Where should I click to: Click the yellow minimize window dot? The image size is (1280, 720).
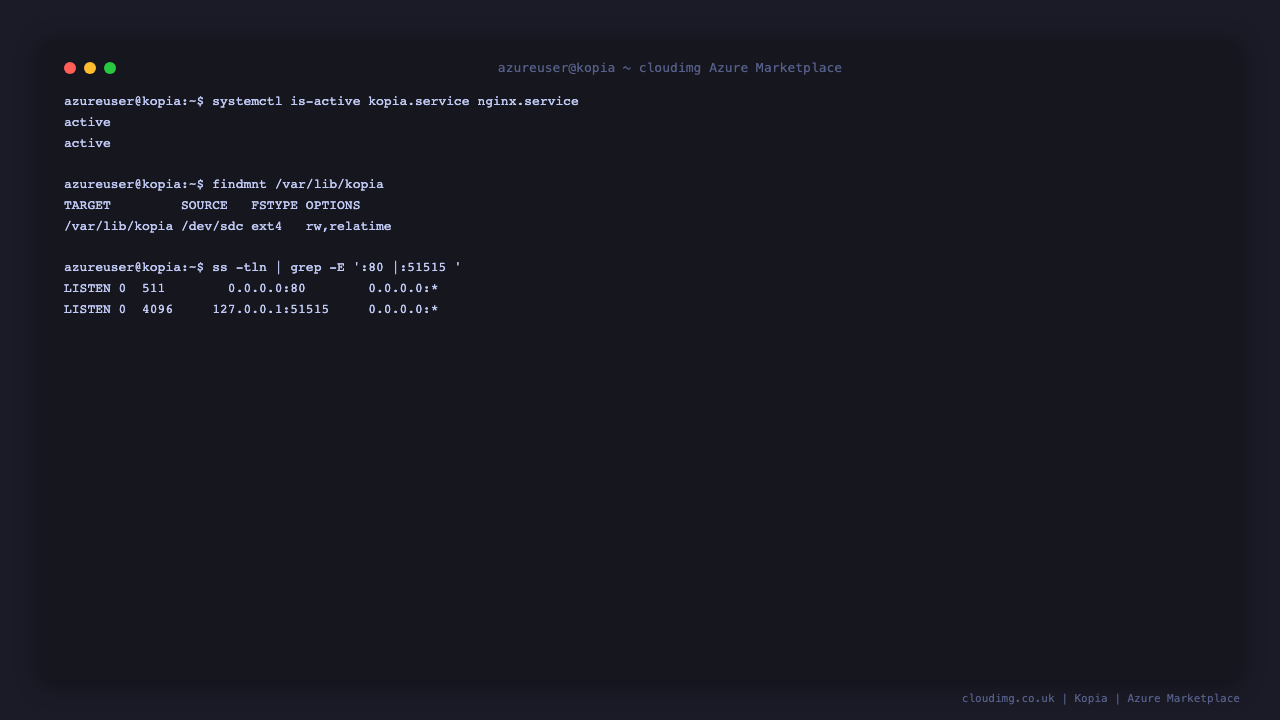click(90, 68)
